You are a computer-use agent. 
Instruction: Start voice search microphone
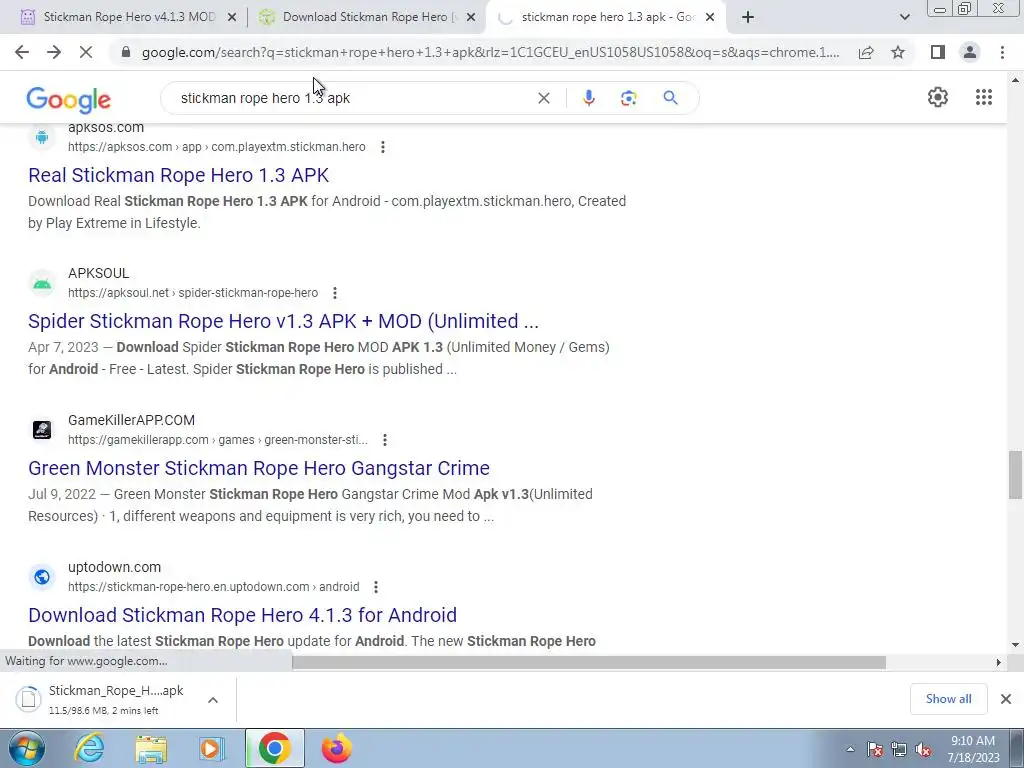(x=588, y=98)
